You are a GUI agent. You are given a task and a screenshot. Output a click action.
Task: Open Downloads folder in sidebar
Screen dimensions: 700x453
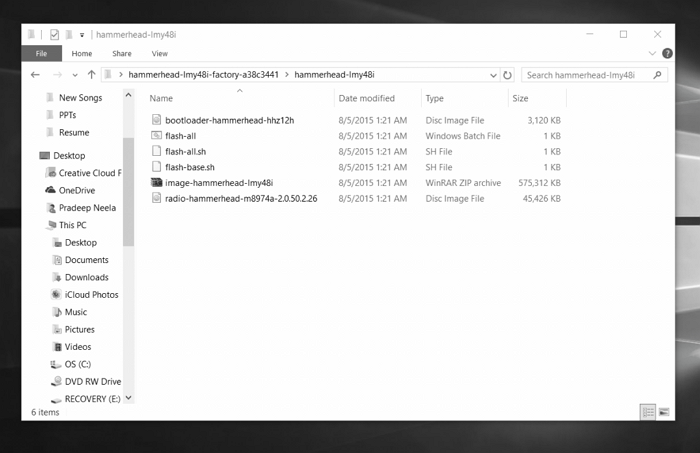pos(86,277)
